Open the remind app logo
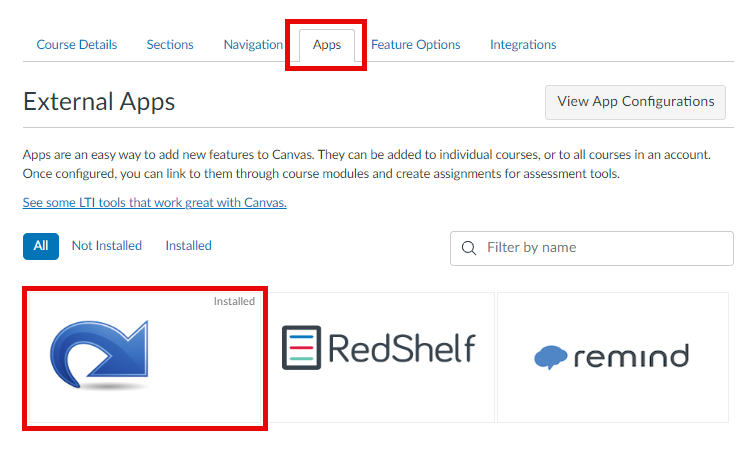Image resolution: width=752 pixels, height=453 pixels. [x=612, y=357]
